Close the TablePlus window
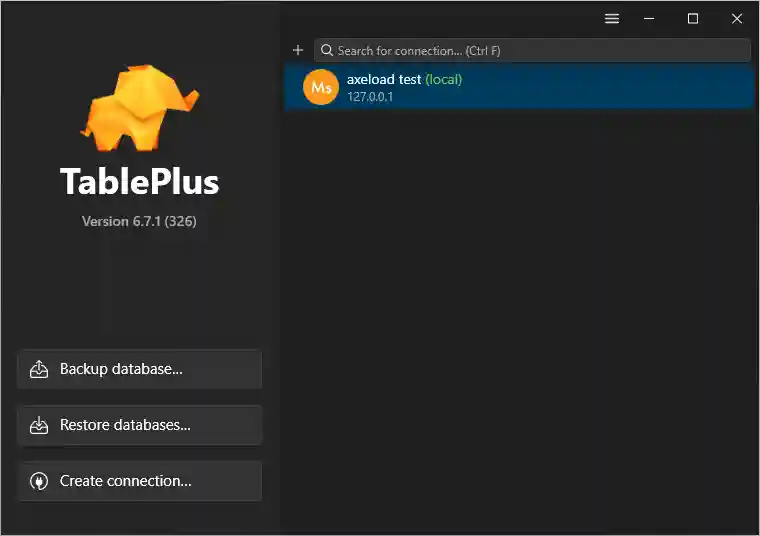Screen dimensions: 760x536 click(737, 18)
